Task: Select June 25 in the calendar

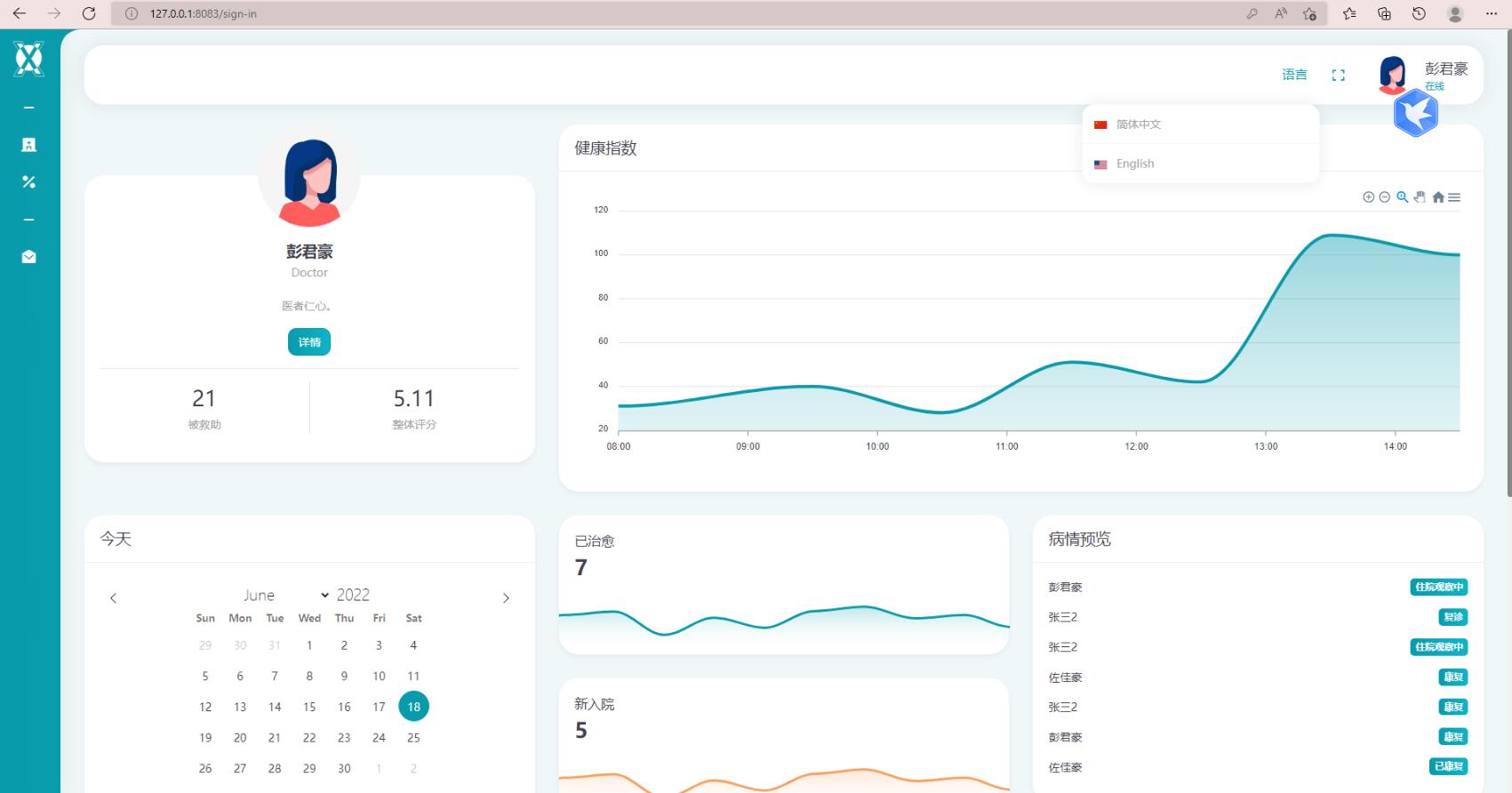Action: click(x=413, y=738)
